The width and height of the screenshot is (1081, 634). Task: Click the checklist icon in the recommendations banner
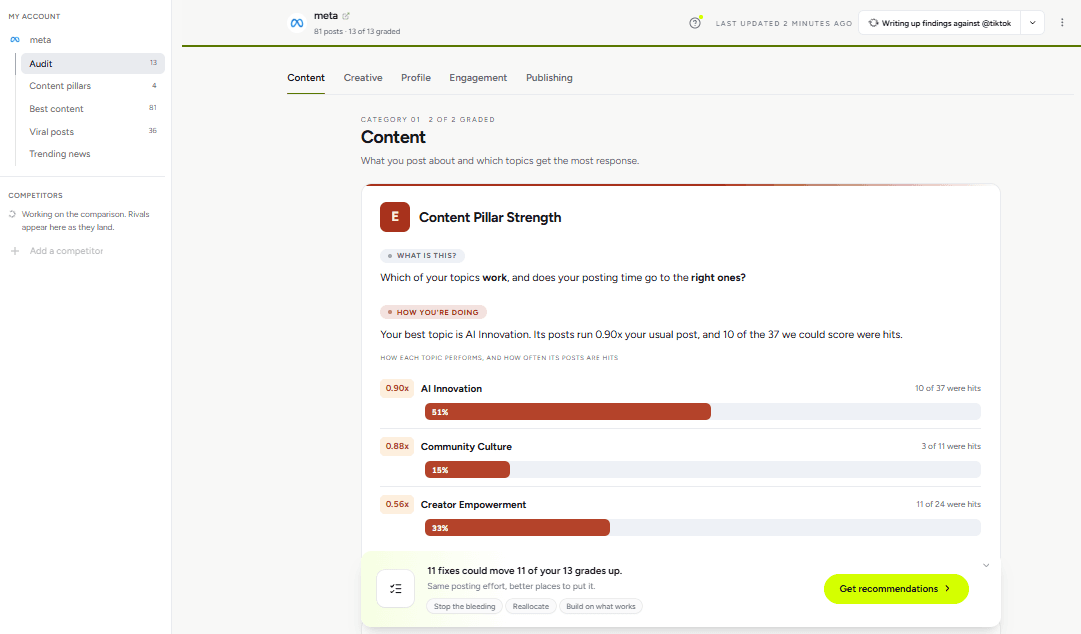[x=396, y=589]
